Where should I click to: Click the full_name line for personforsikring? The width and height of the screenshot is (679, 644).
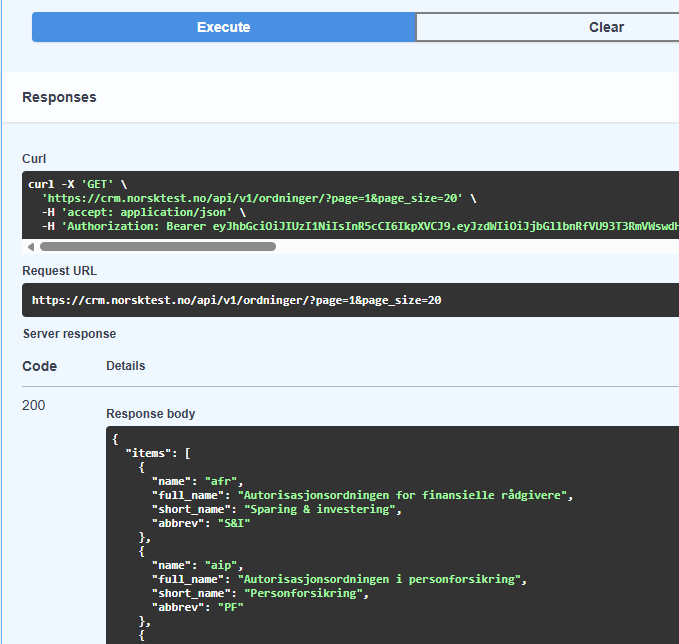tap(339, 579)
